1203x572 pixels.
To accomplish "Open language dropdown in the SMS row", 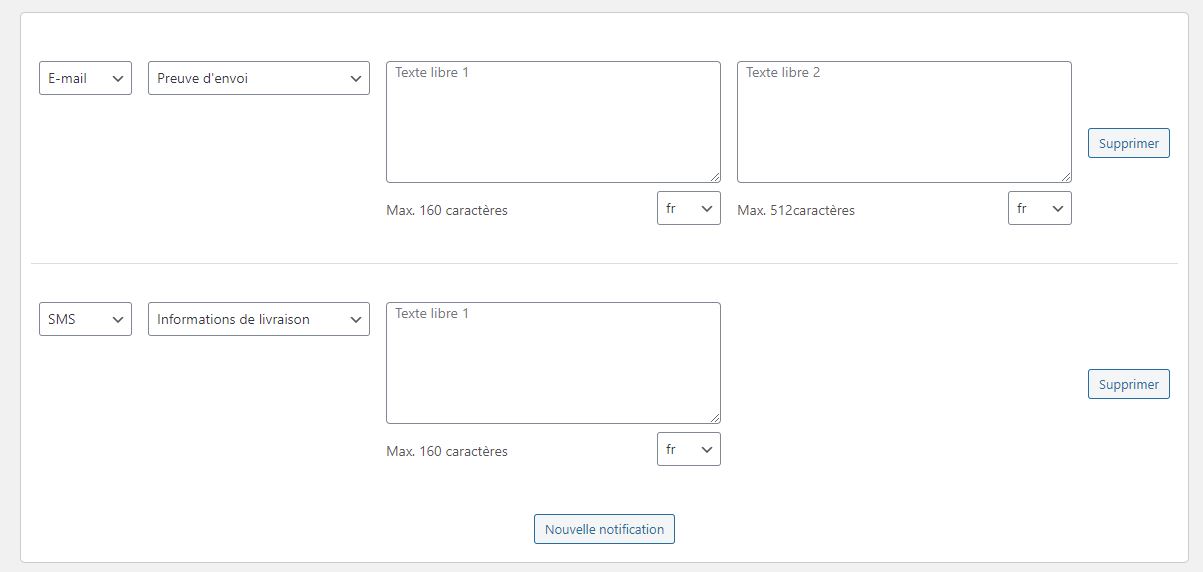I will coord(688,449).
